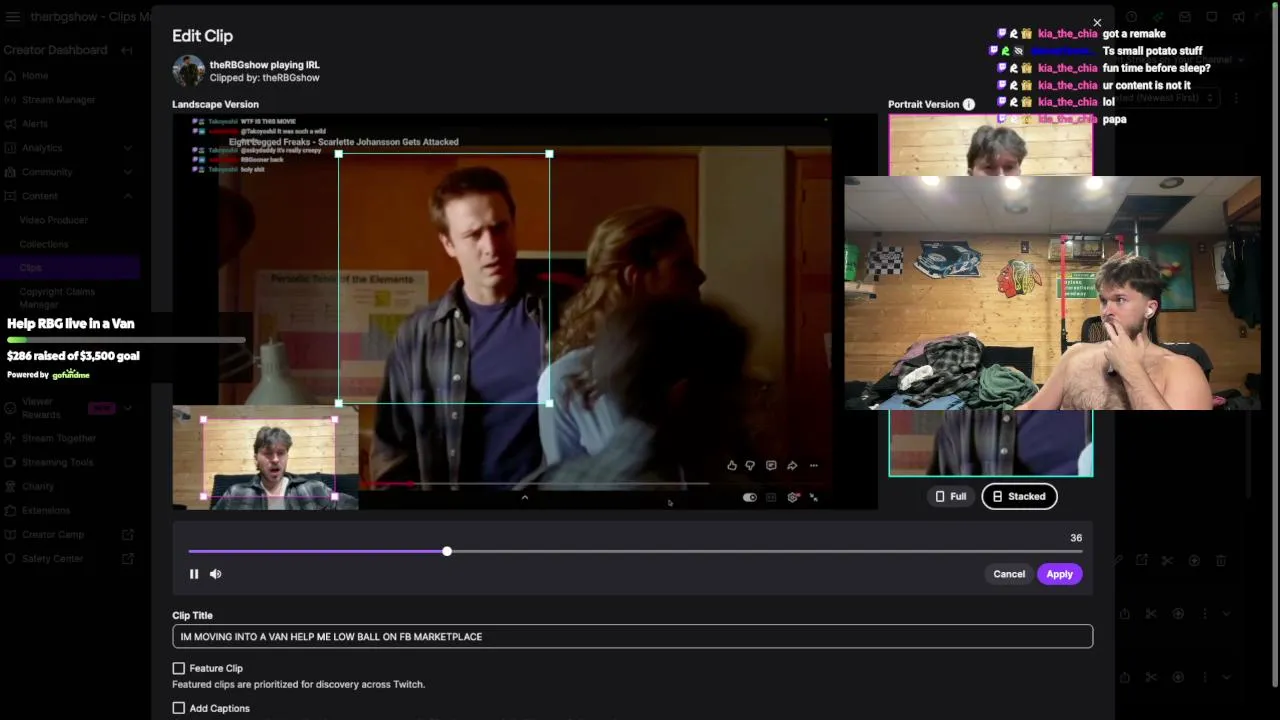The image size is (1280, 720).
Task: Open the comment icon in the video
Action: click(x=771, y=465)
